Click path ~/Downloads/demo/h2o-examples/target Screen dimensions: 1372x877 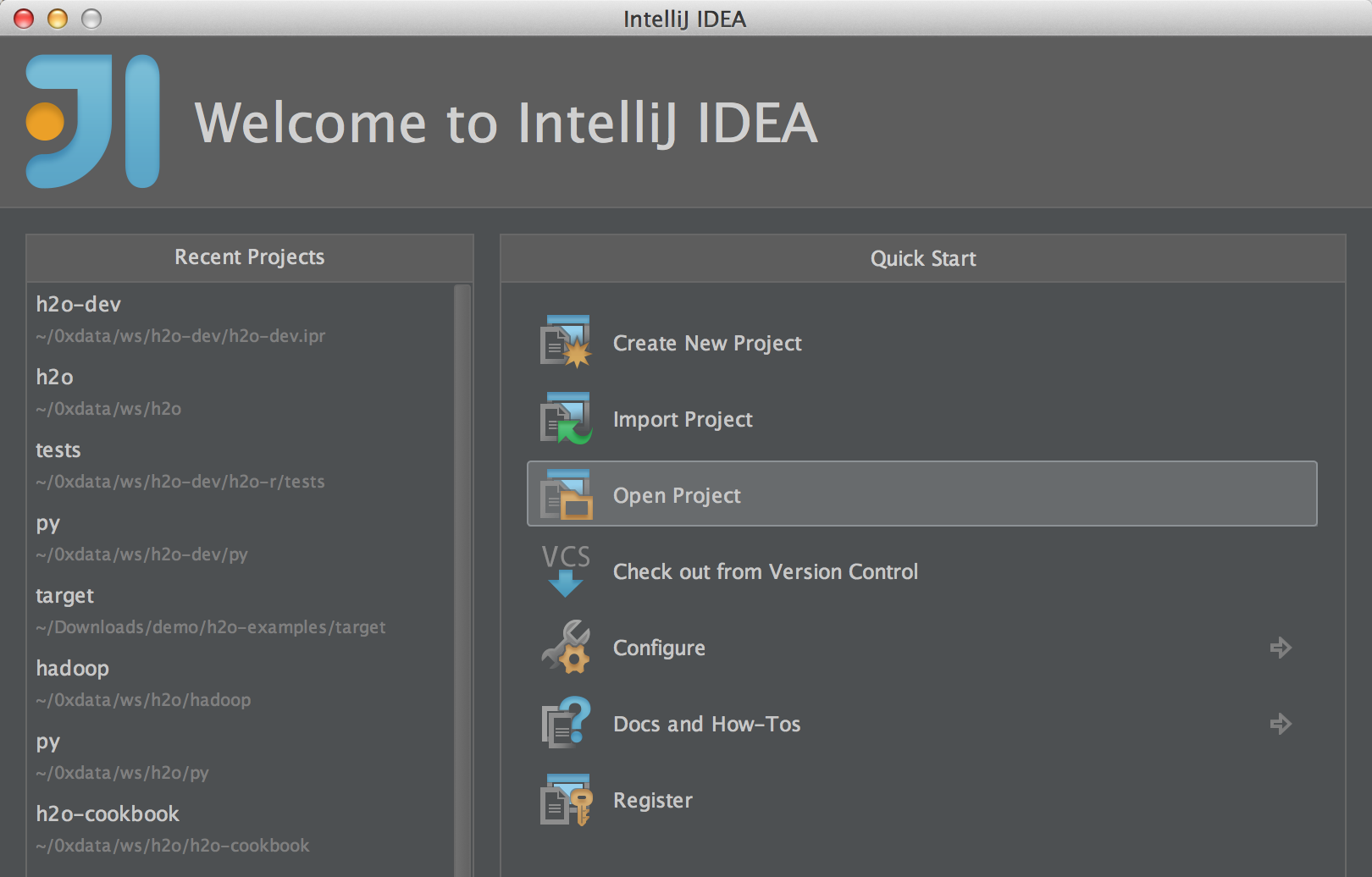pyautogui.click(x=211, y=627)
